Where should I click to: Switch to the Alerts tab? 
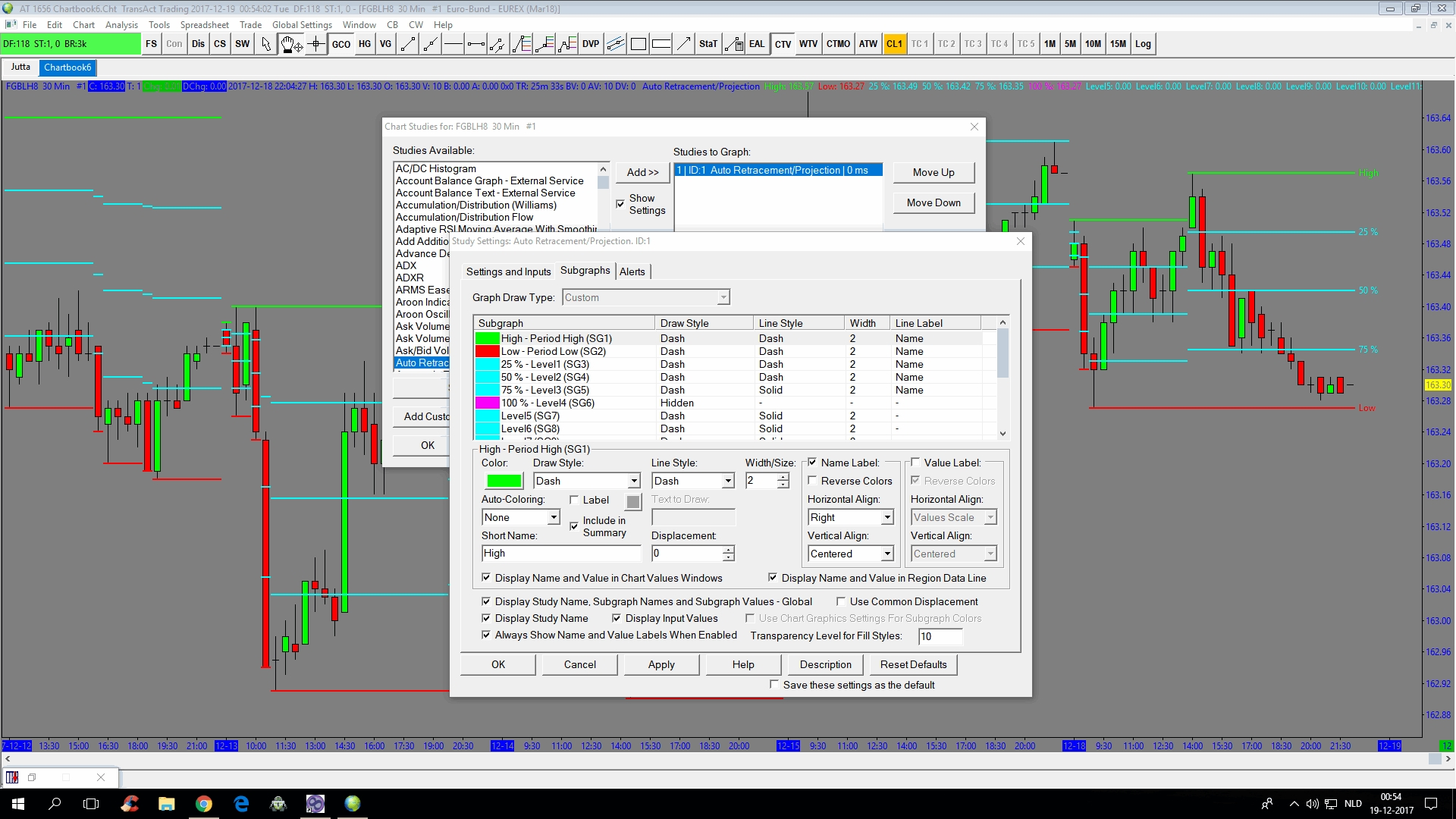pos(632,271)
